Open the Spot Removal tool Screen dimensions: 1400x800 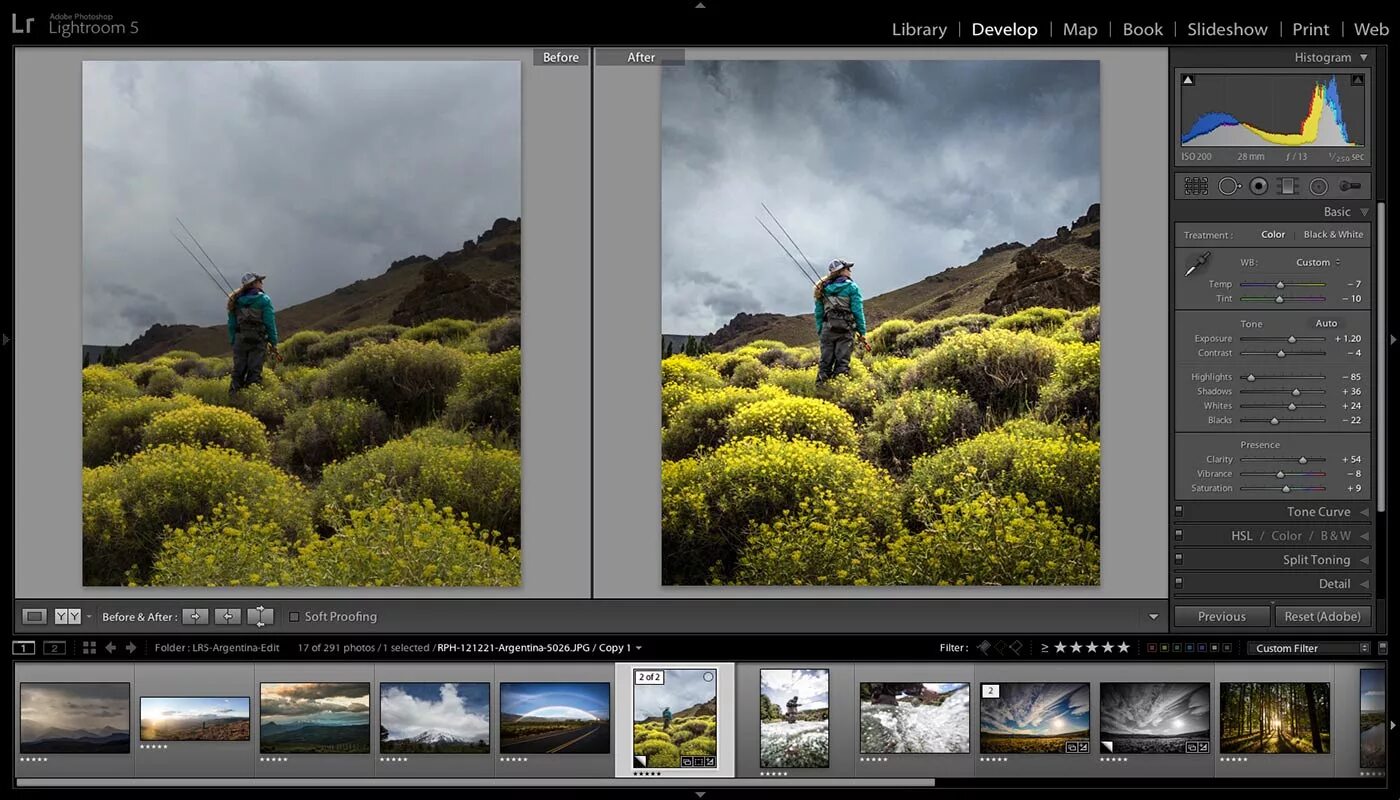click(1228, 186)
